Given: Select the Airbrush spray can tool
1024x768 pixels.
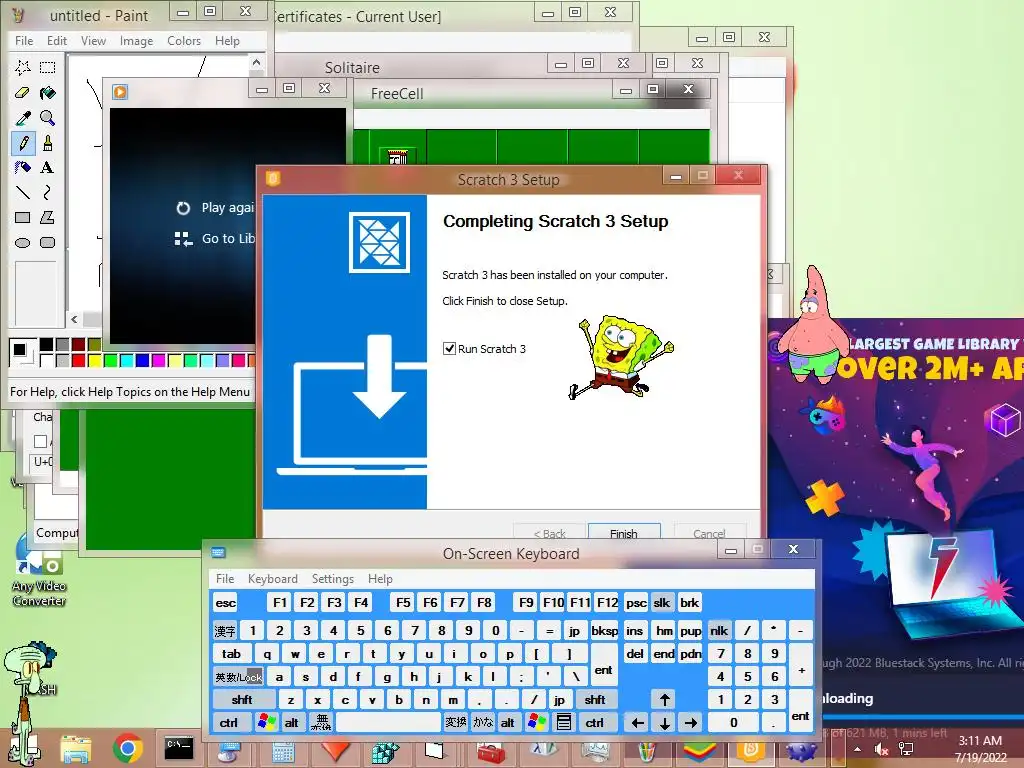Looking at the screenshot, I should pyautogui.click(x=23, y=168).
